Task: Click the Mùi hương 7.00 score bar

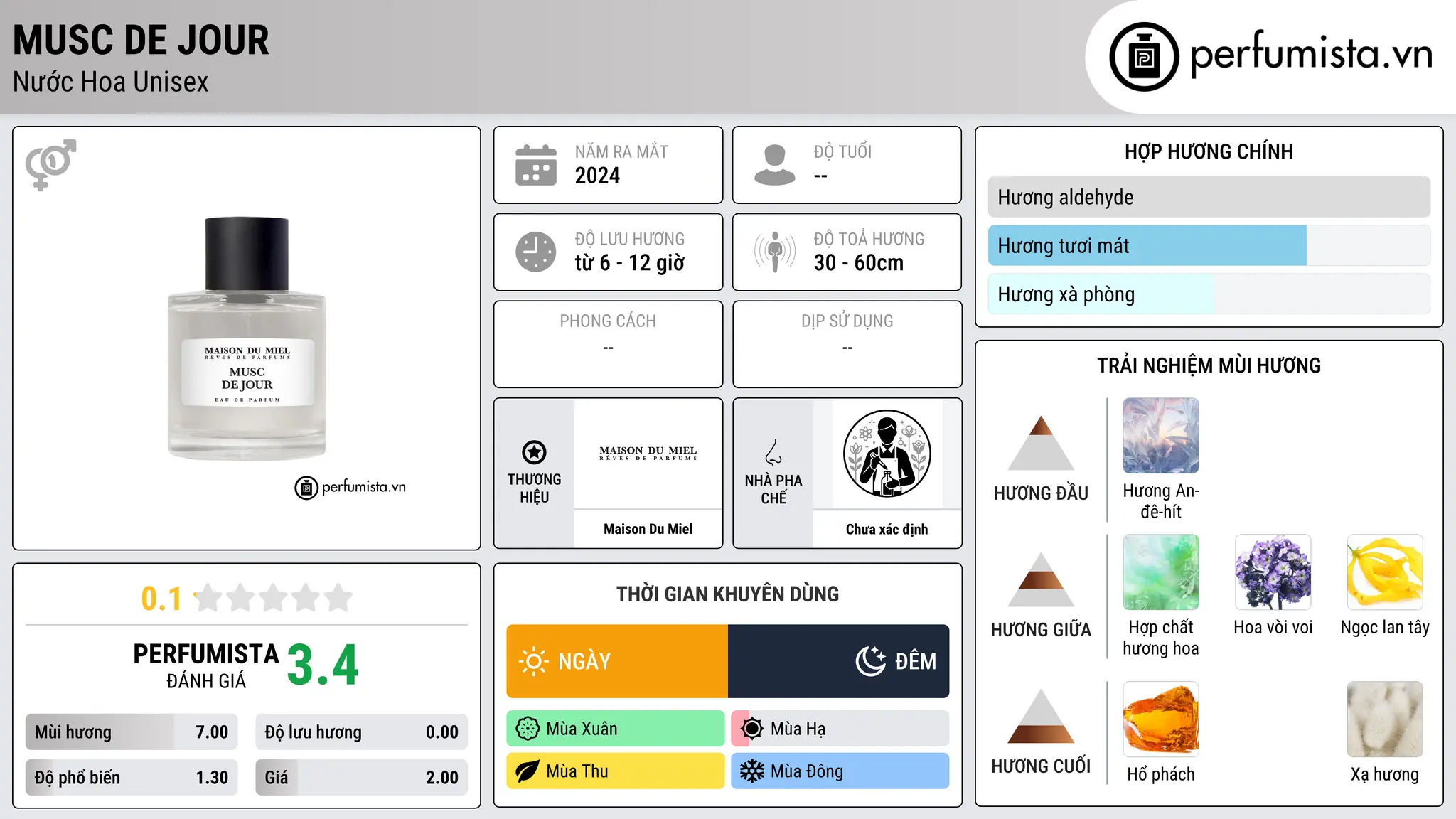Action: click(x=132, y=732)
